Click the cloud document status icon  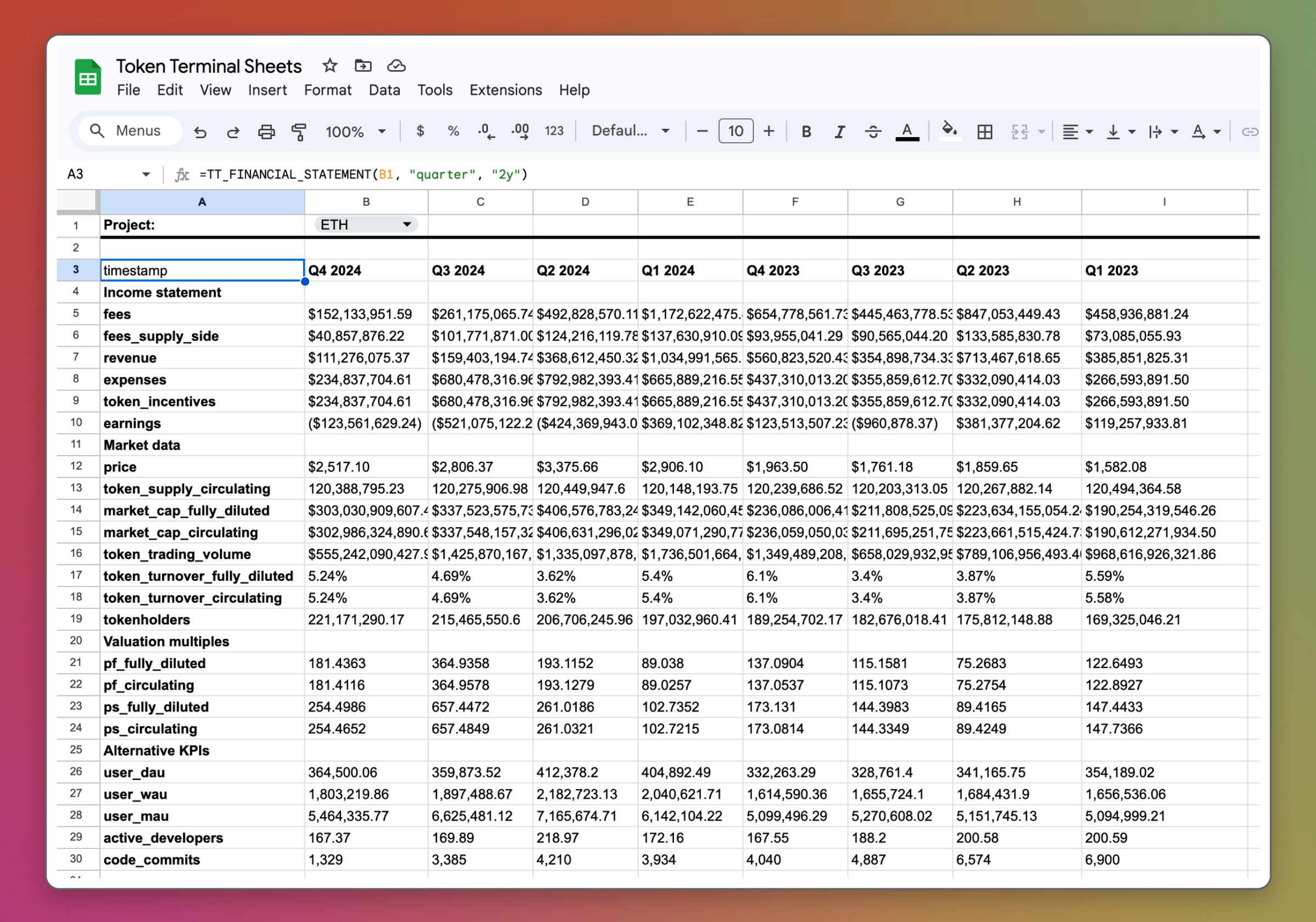pyautogui.click(x=396, y=66)
